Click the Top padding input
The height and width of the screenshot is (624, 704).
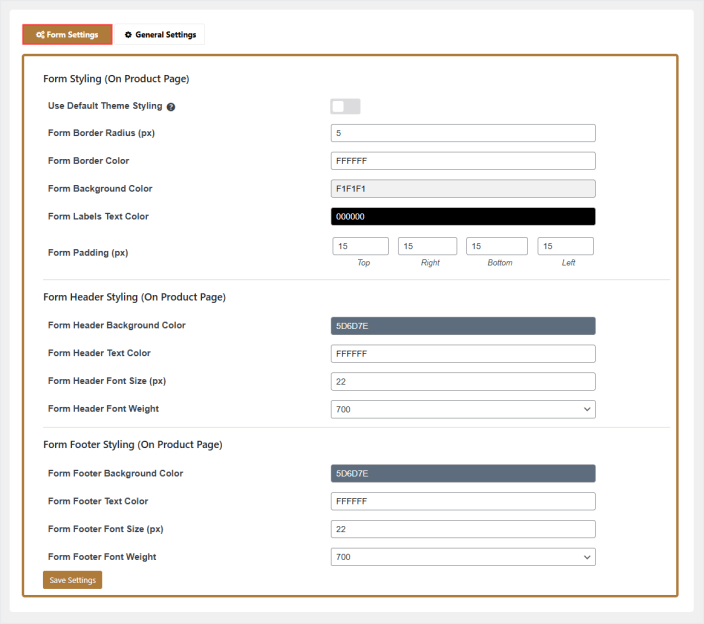pos(361,246)
